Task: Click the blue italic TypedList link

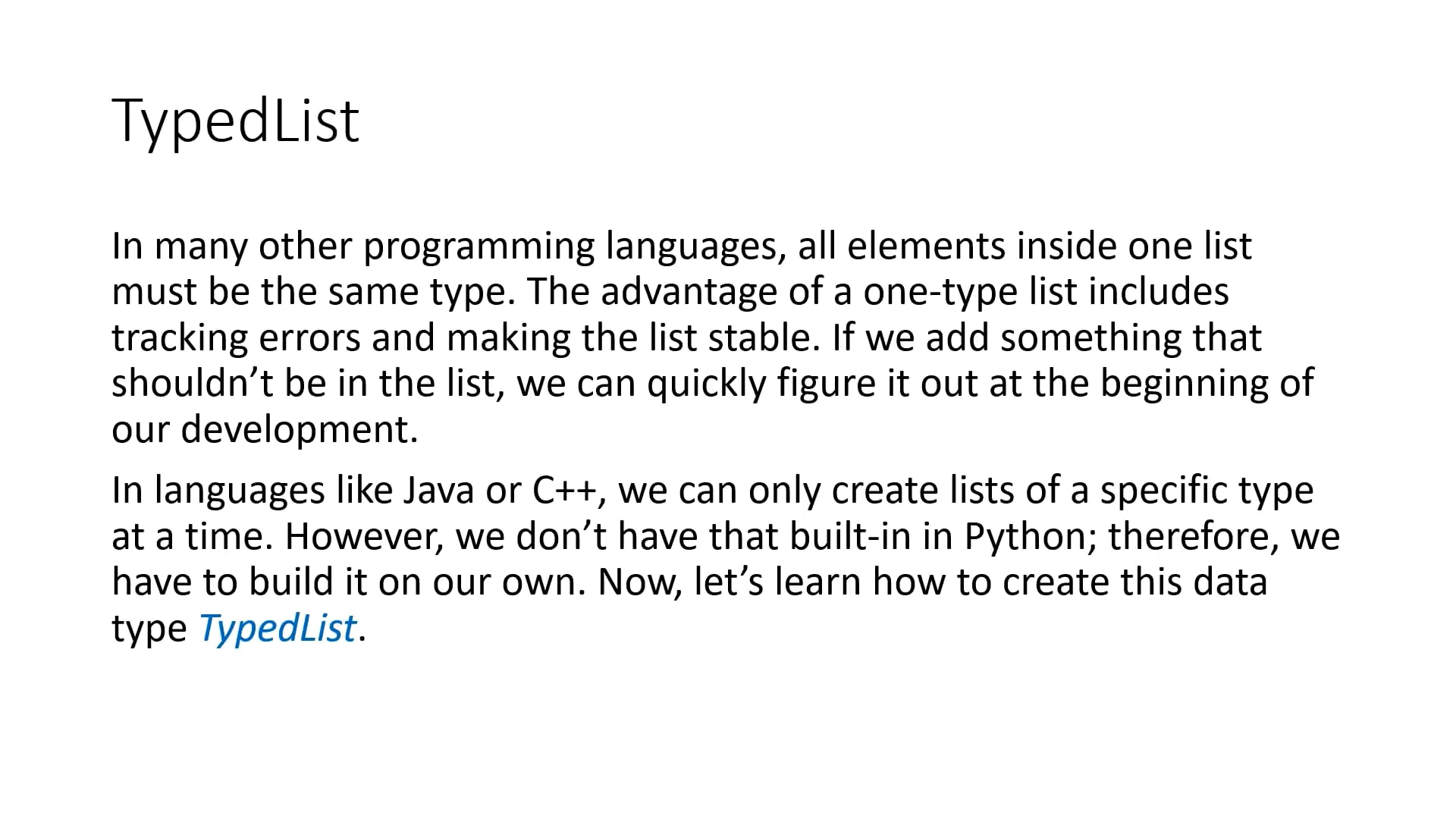Action: pos(277,629)
